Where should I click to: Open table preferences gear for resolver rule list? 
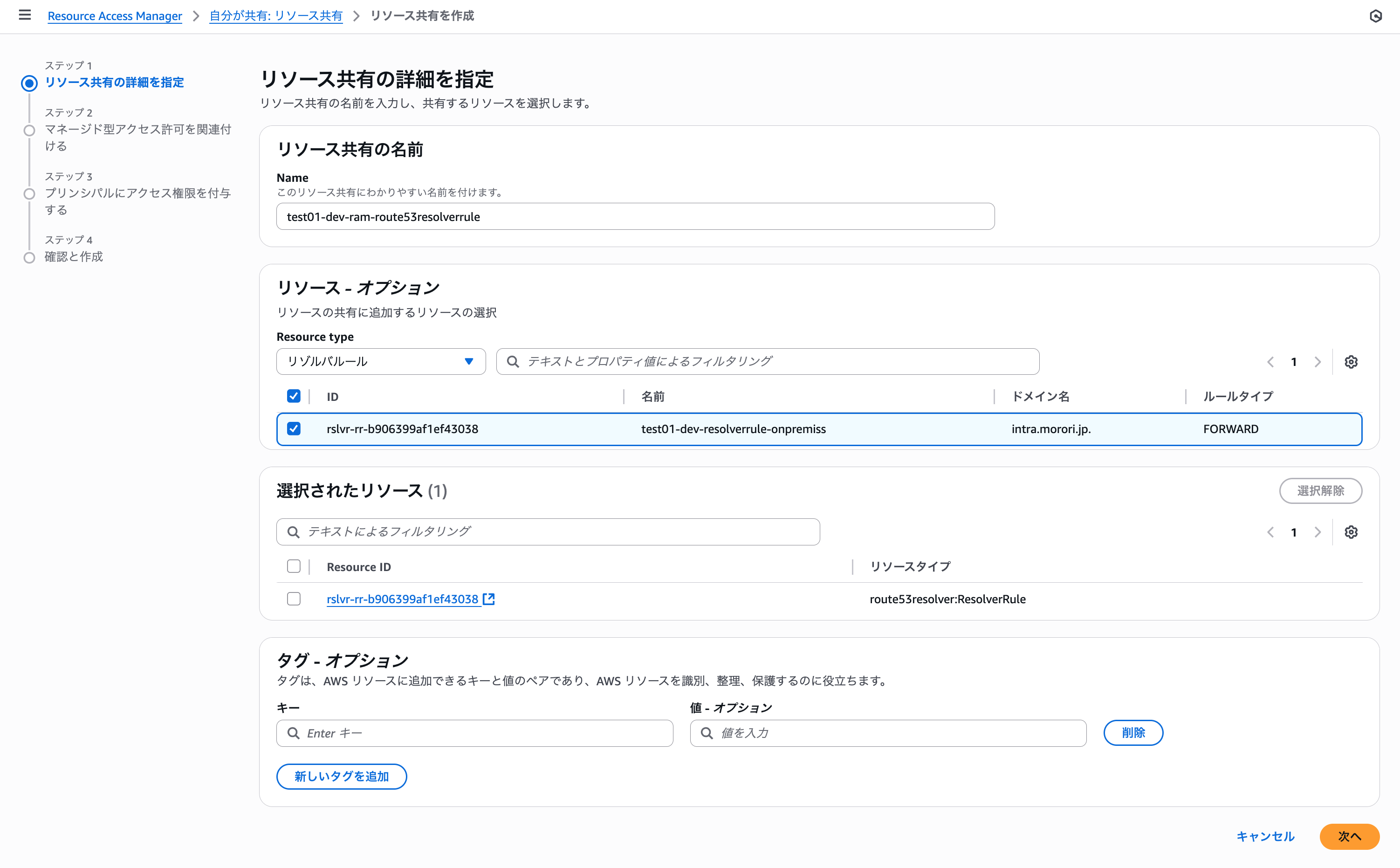click(1352, 361)
